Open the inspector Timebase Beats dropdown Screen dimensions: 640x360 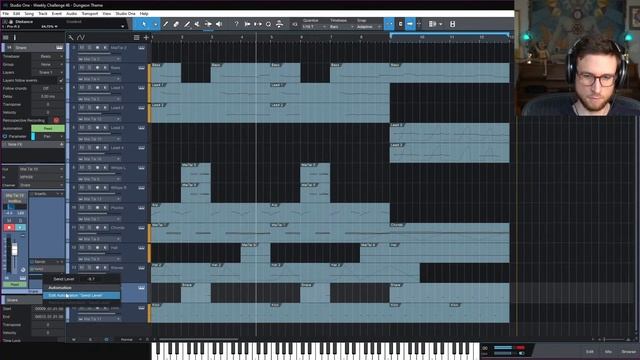[48, 56]
